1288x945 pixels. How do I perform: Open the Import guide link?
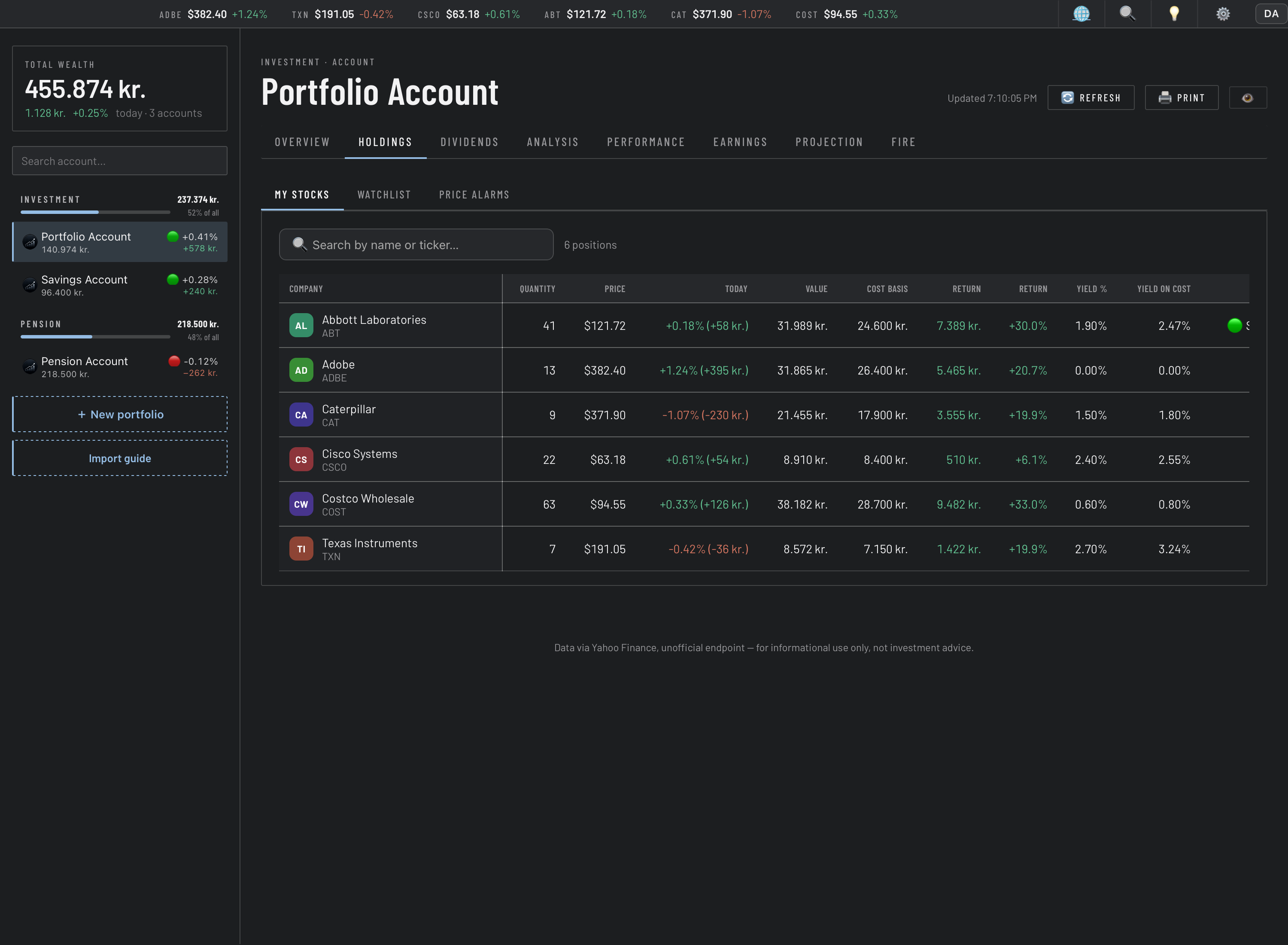coord(119,458)
